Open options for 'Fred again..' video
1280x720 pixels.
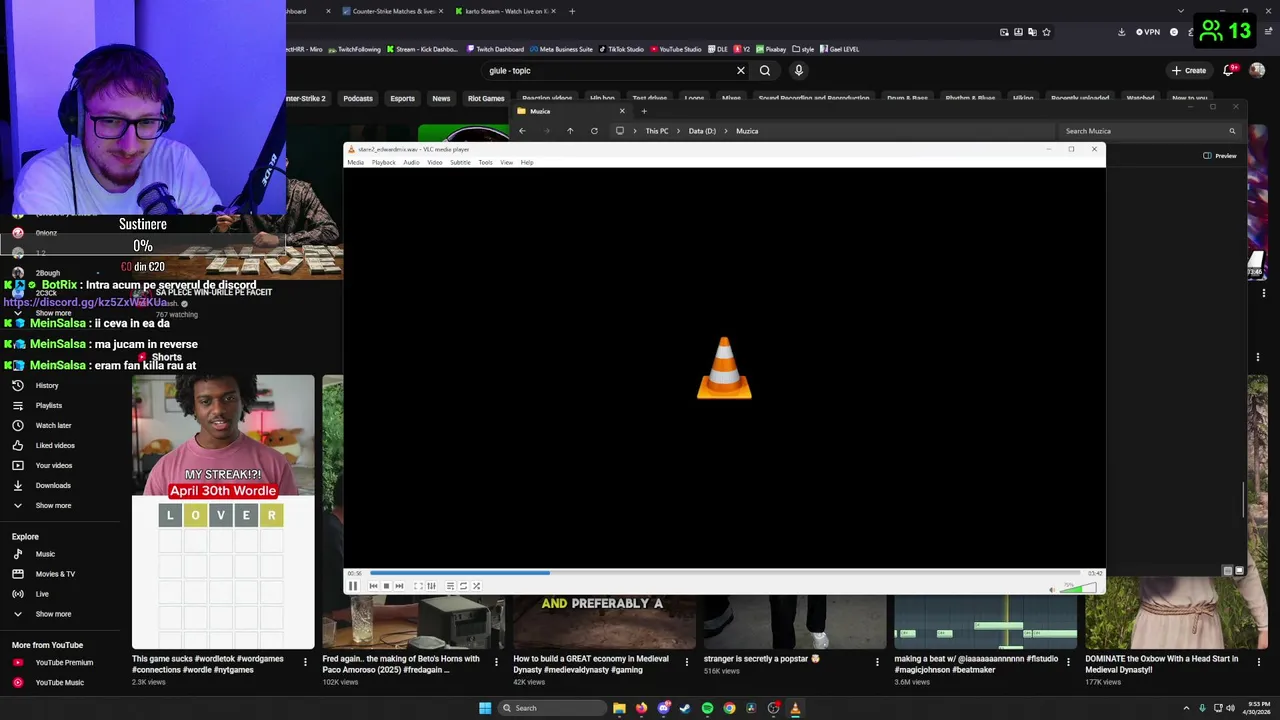(x=495, y=662)
